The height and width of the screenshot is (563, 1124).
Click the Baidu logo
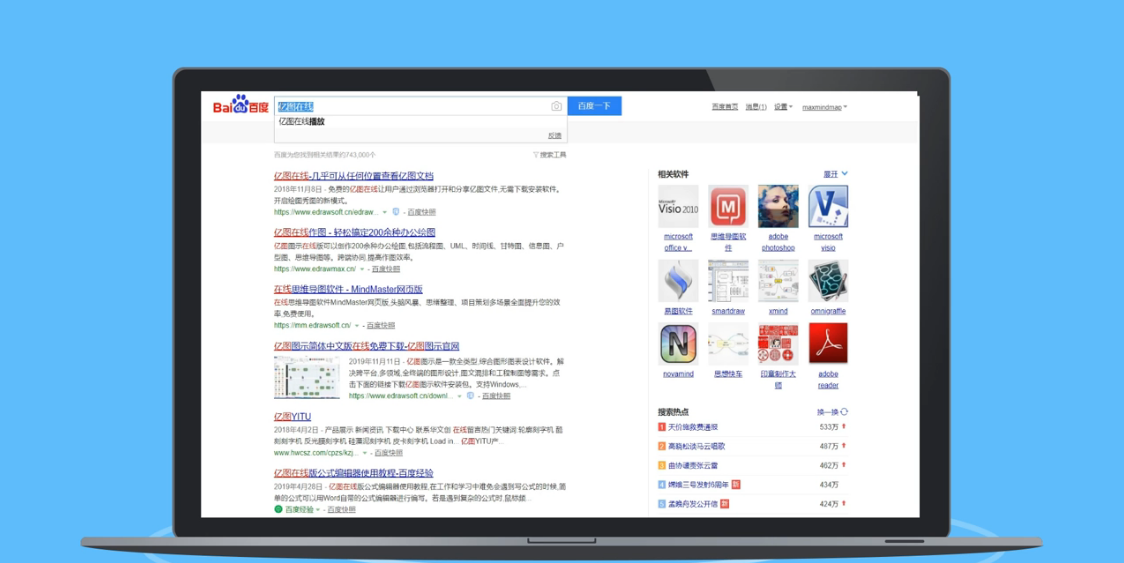click(x=241, y=105)
